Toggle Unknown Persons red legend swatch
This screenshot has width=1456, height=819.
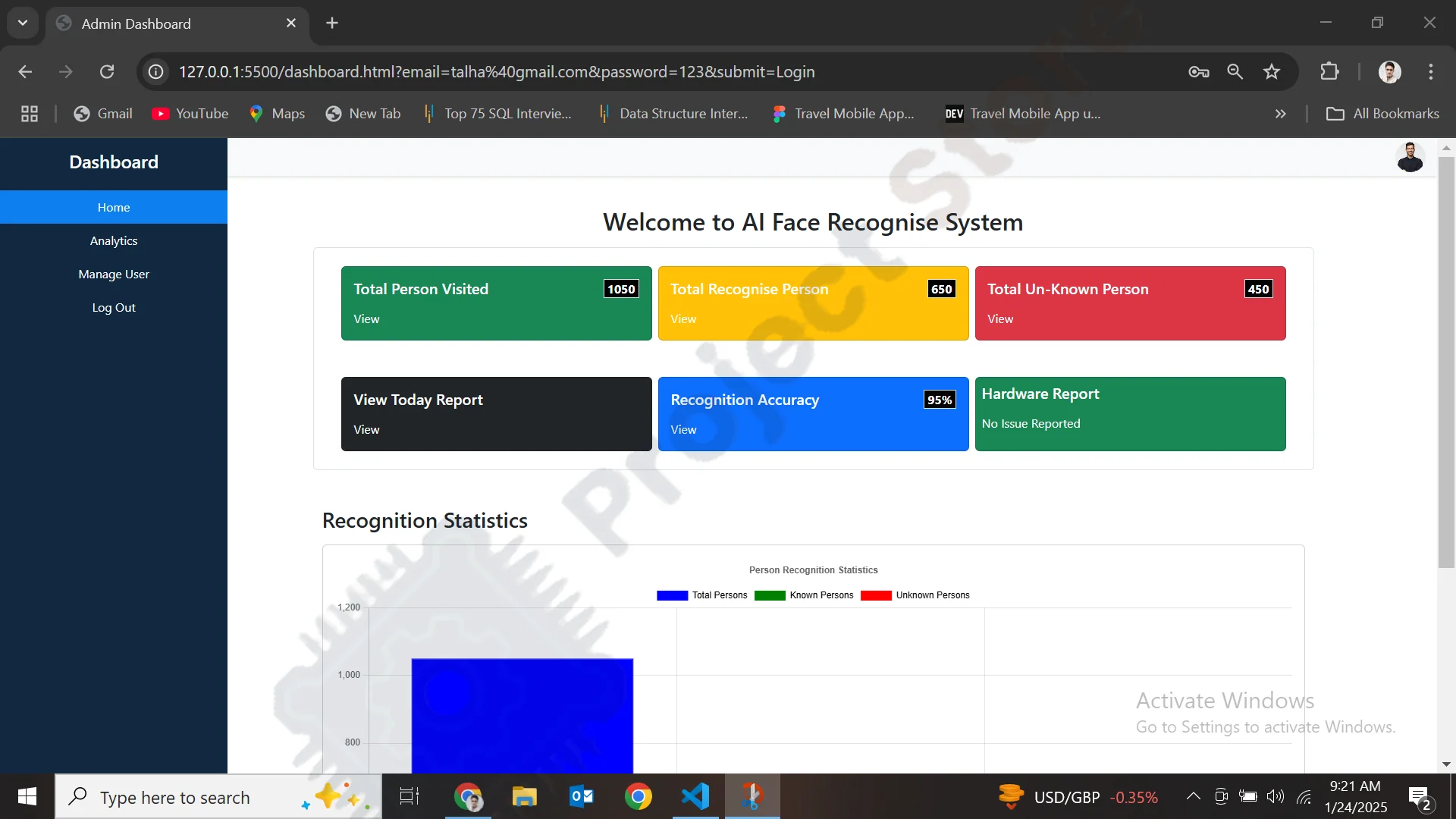tap(876, 595)
